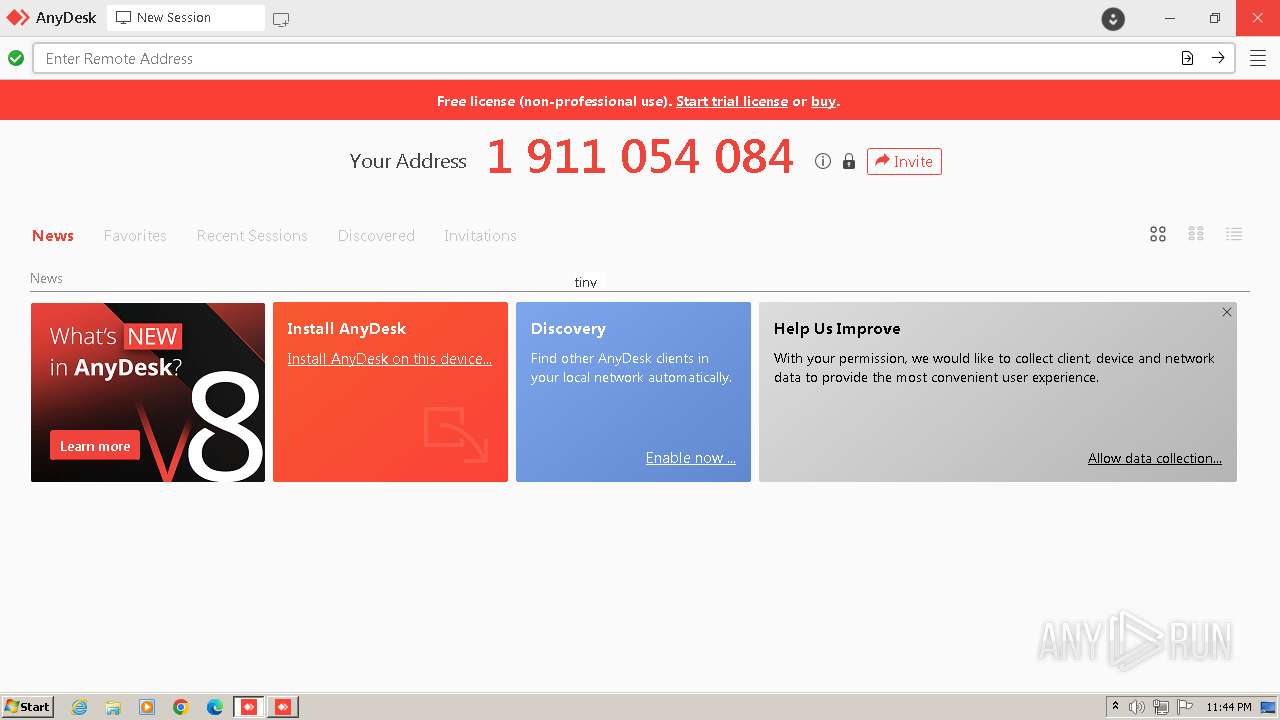Click the info icon beside your address
This screenshot has width=1280, height=720.
click(x=823, y=161)
